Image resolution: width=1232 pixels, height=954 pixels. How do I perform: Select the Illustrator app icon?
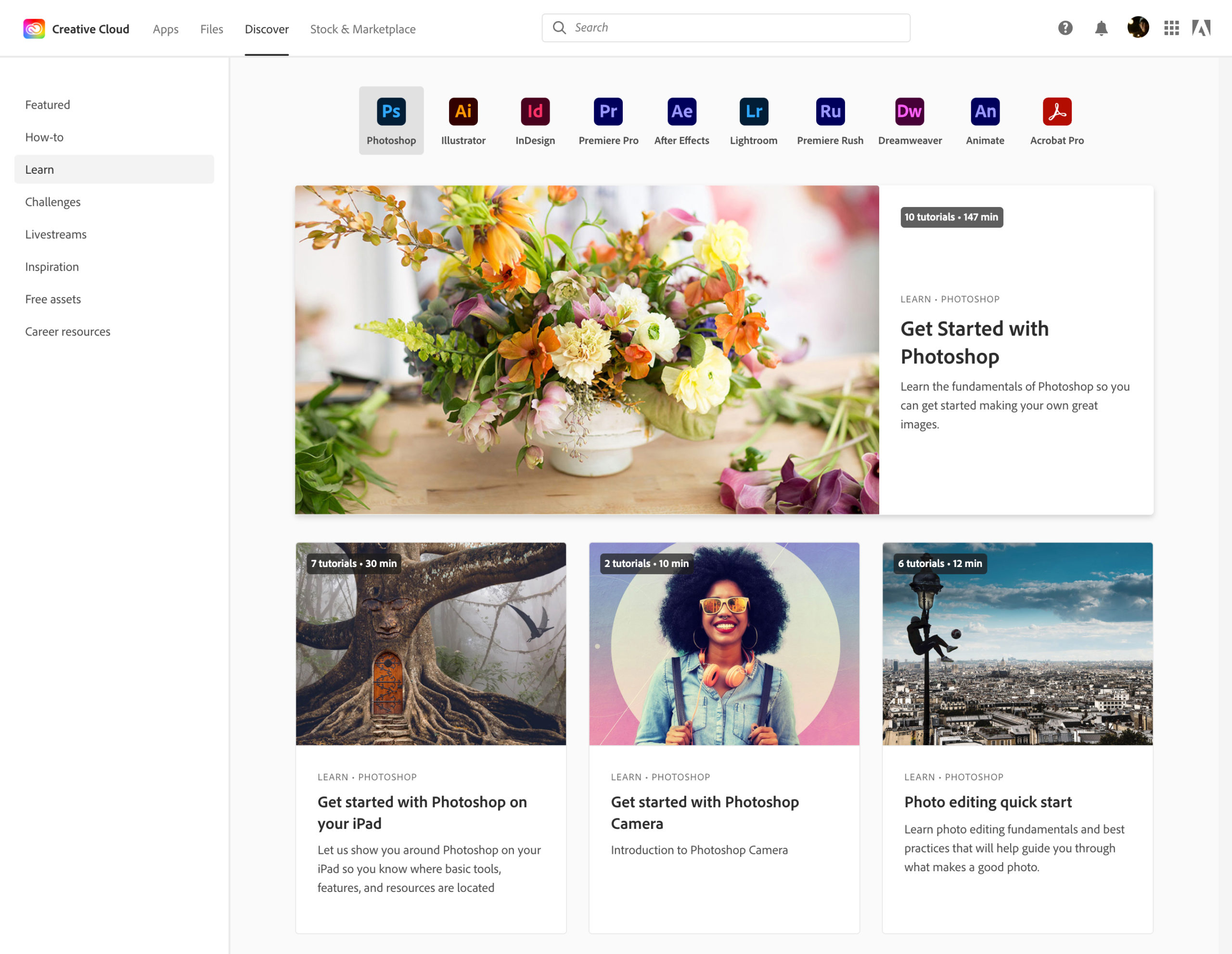point(463,111)
